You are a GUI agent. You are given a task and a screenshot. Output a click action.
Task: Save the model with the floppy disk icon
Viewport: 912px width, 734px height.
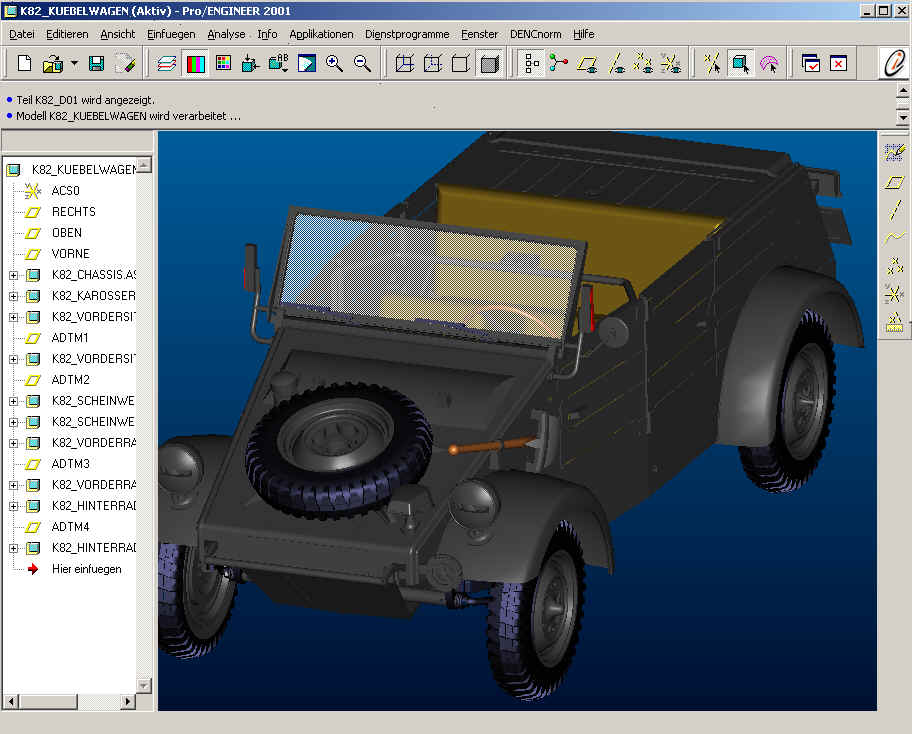(97, 63)
